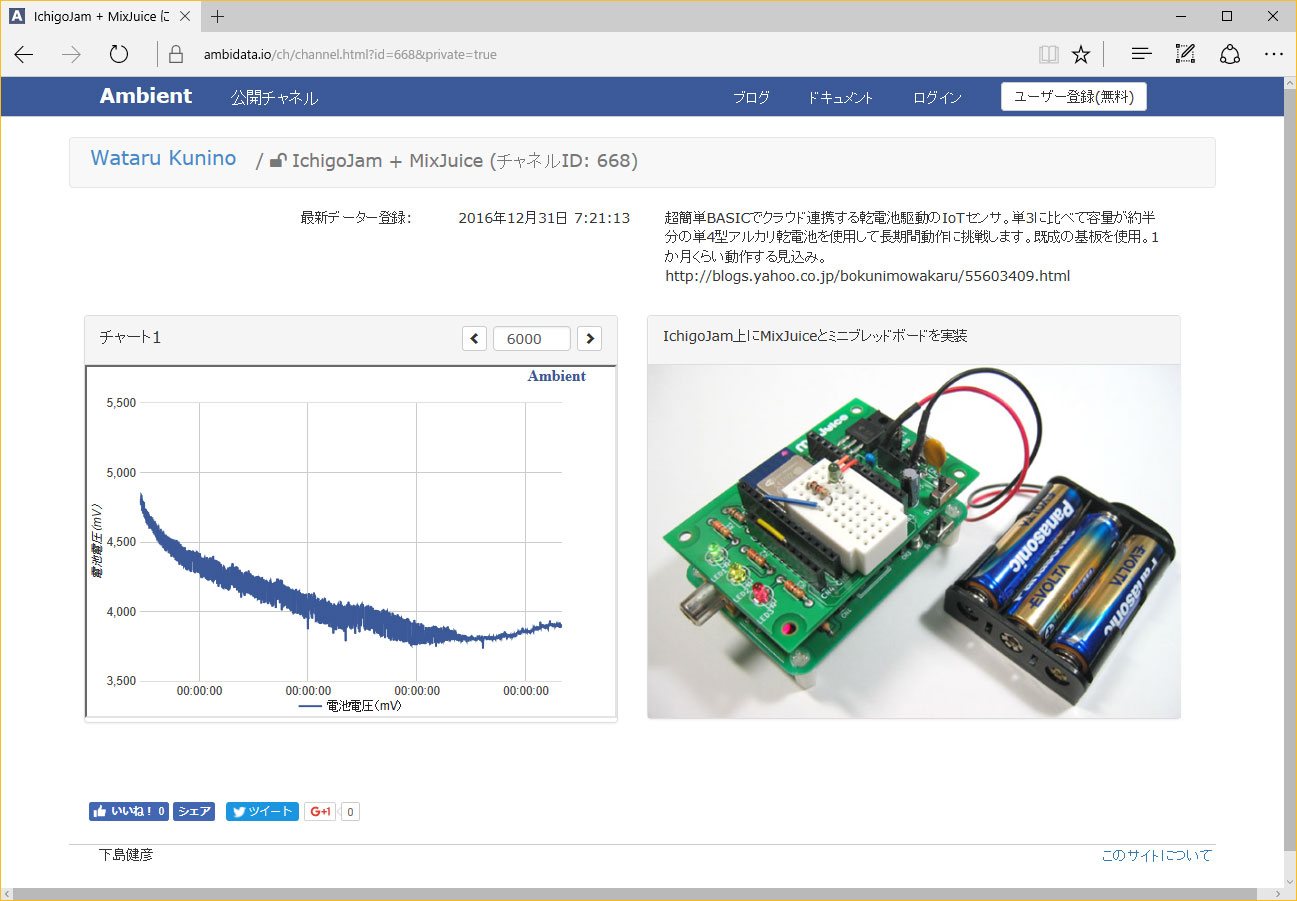1297x901 pixels.
Task: Click the 下島健彦 footer text
Action: [x=126, y=855]
